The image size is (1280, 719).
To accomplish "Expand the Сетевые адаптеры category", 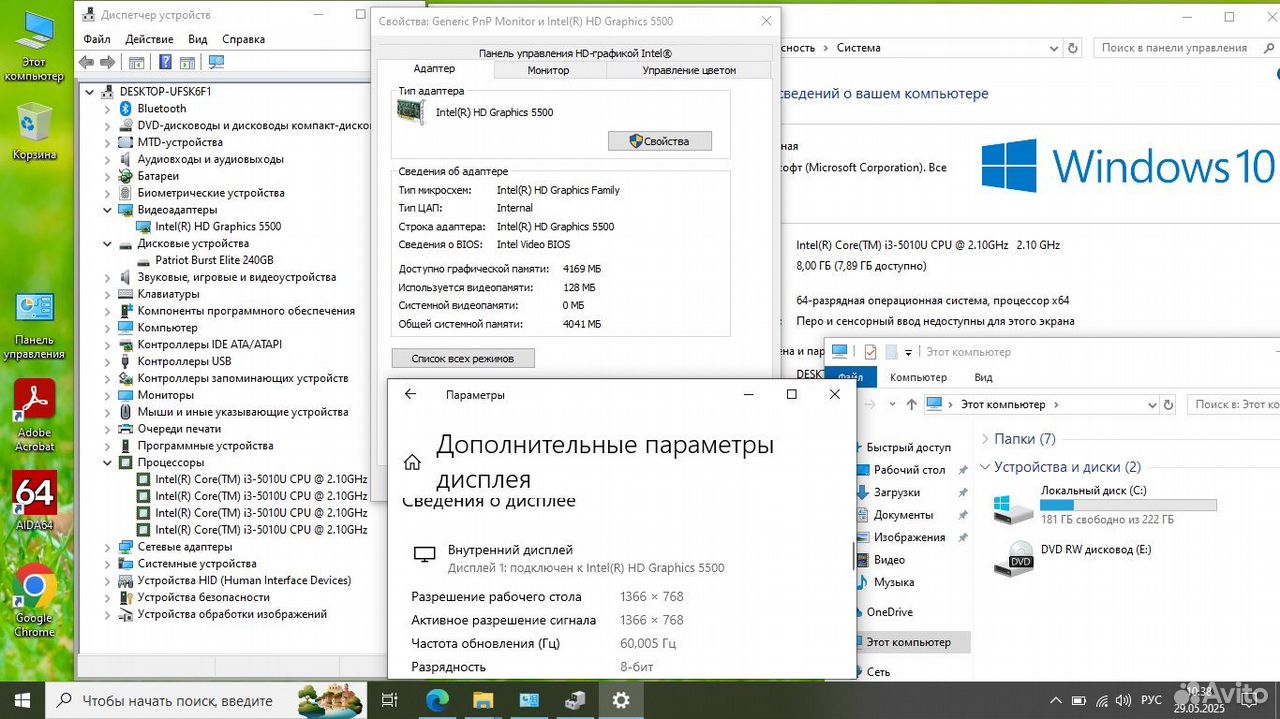I will [x=108, y=547].
